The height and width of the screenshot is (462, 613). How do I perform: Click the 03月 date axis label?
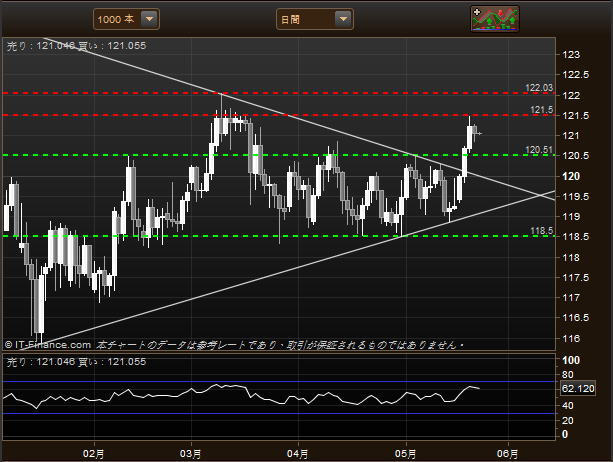(190, 454)
